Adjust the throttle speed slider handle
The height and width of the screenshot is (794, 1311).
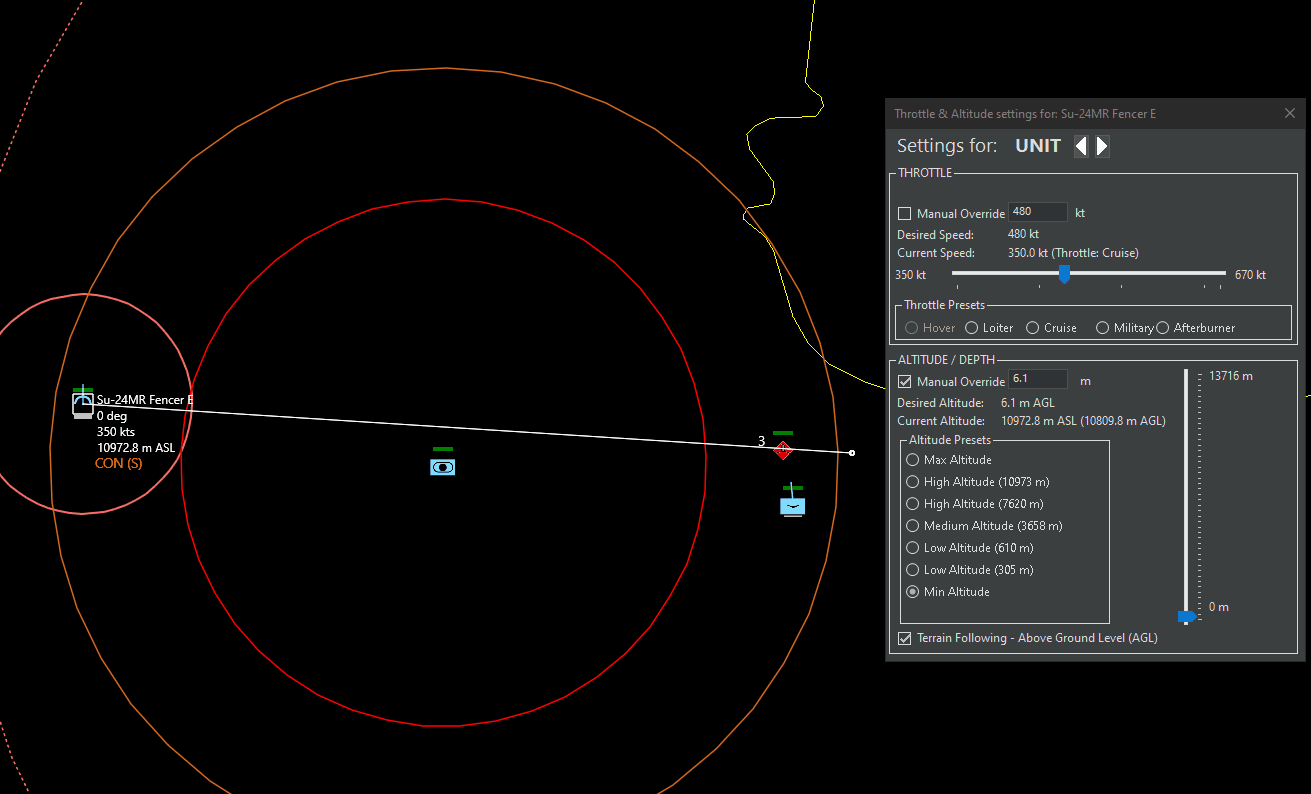click(1064, 274)
